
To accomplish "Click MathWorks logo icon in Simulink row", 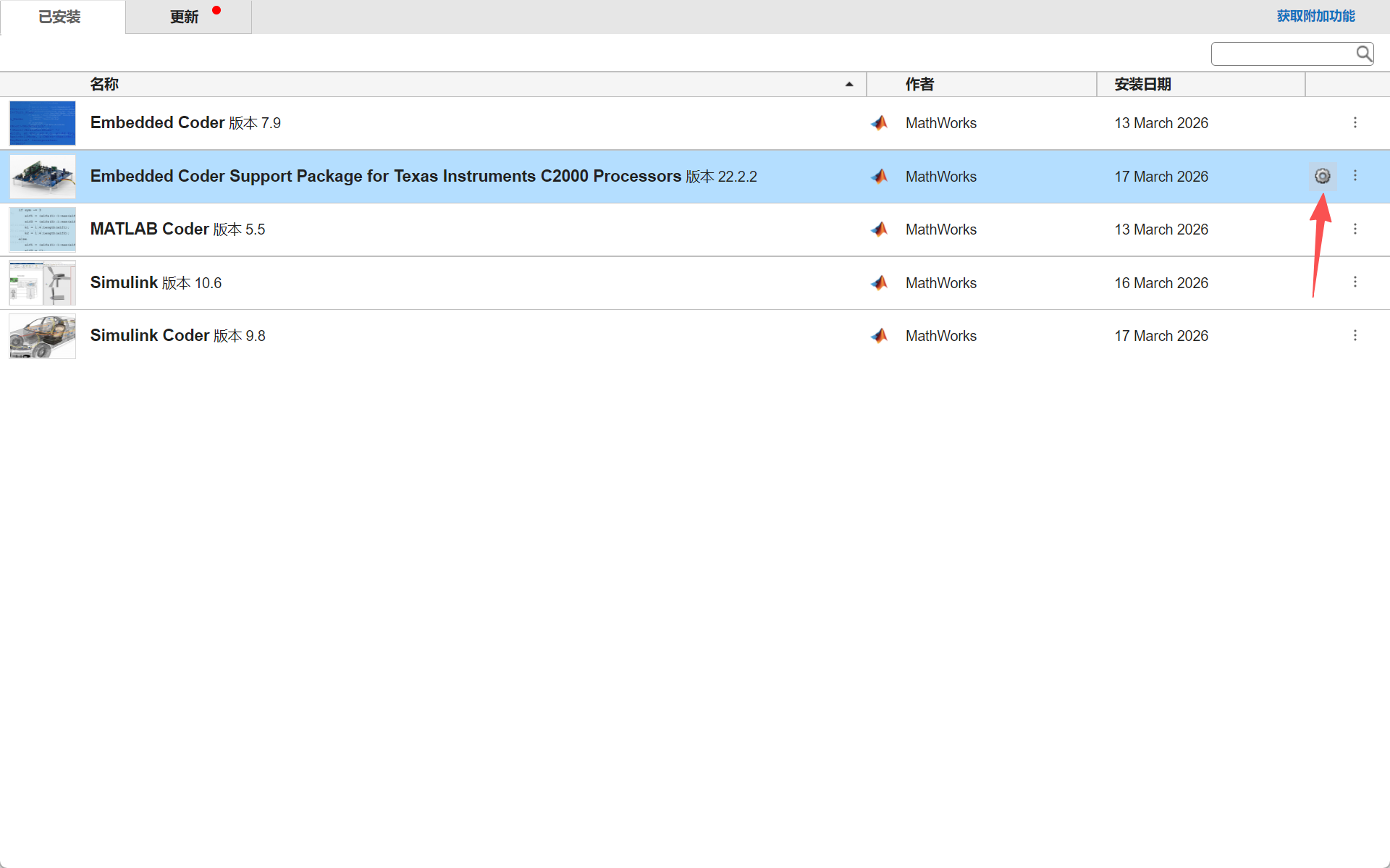I will tap(879, 283).
